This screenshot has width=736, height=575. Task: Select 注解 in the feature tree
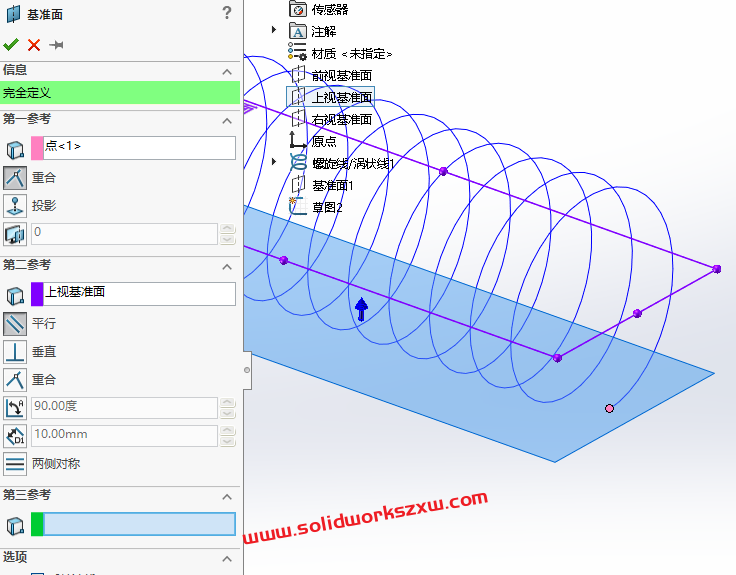click(x=324, y=31)
